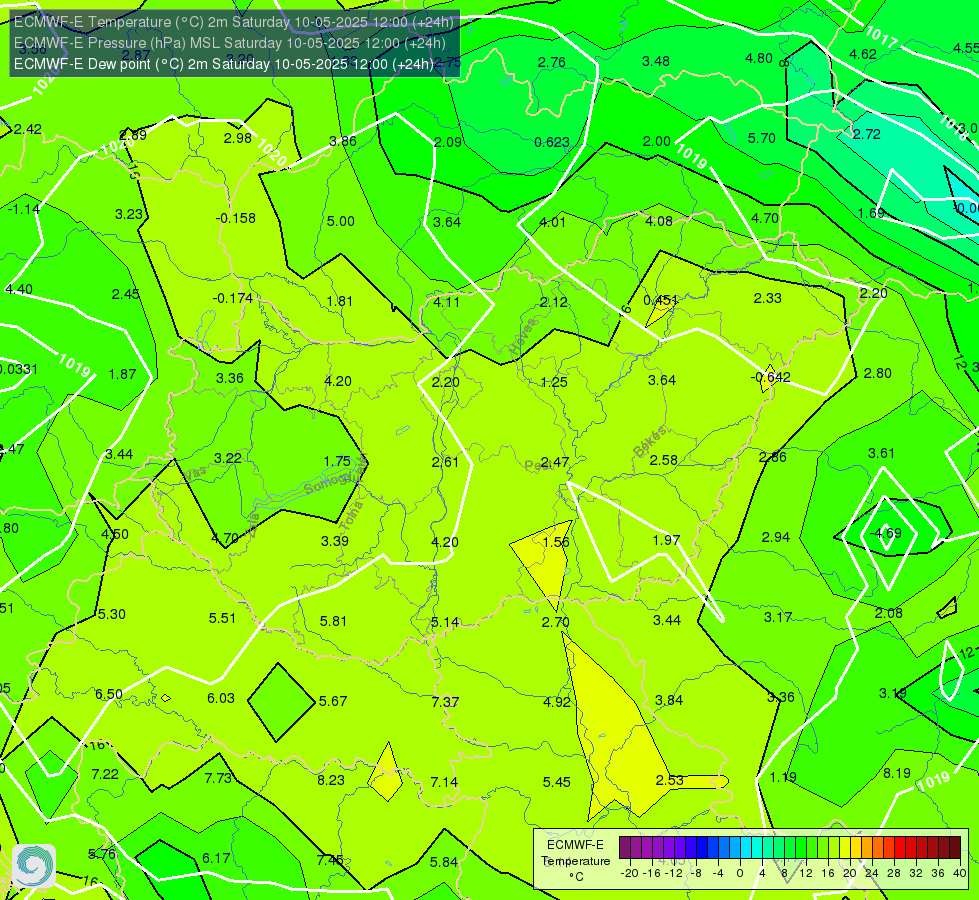This screenshot has width=979, height=900.
Task: Click the dew point value 0.451
Action: [x=661, y=300]
